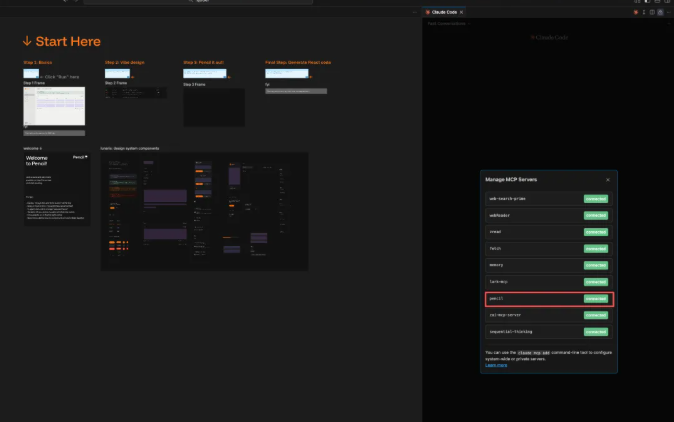The height and width of the screenshot is (422, 674).
Task: Toggle the pencil server connected status
Action: [x=596, y=298]
